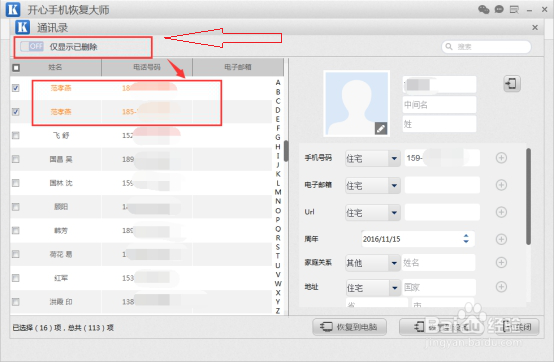554x362 pixels.
Task: Sort by the 电子邮箱 column header
Action: pos(238,67)
